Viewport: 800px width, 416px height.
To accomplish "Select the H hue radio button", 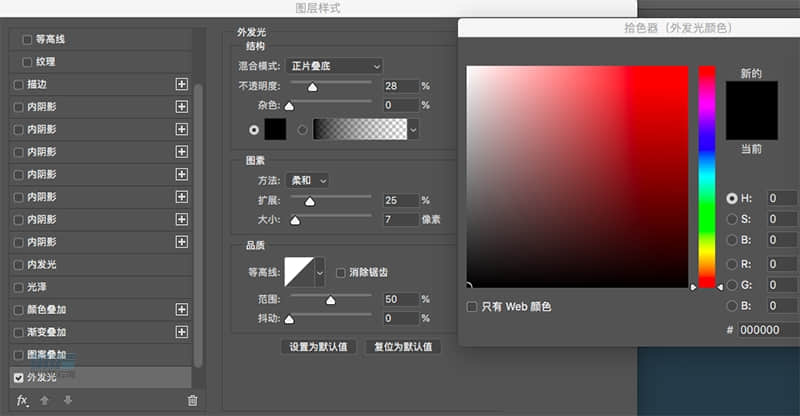I will pos(732,198).
